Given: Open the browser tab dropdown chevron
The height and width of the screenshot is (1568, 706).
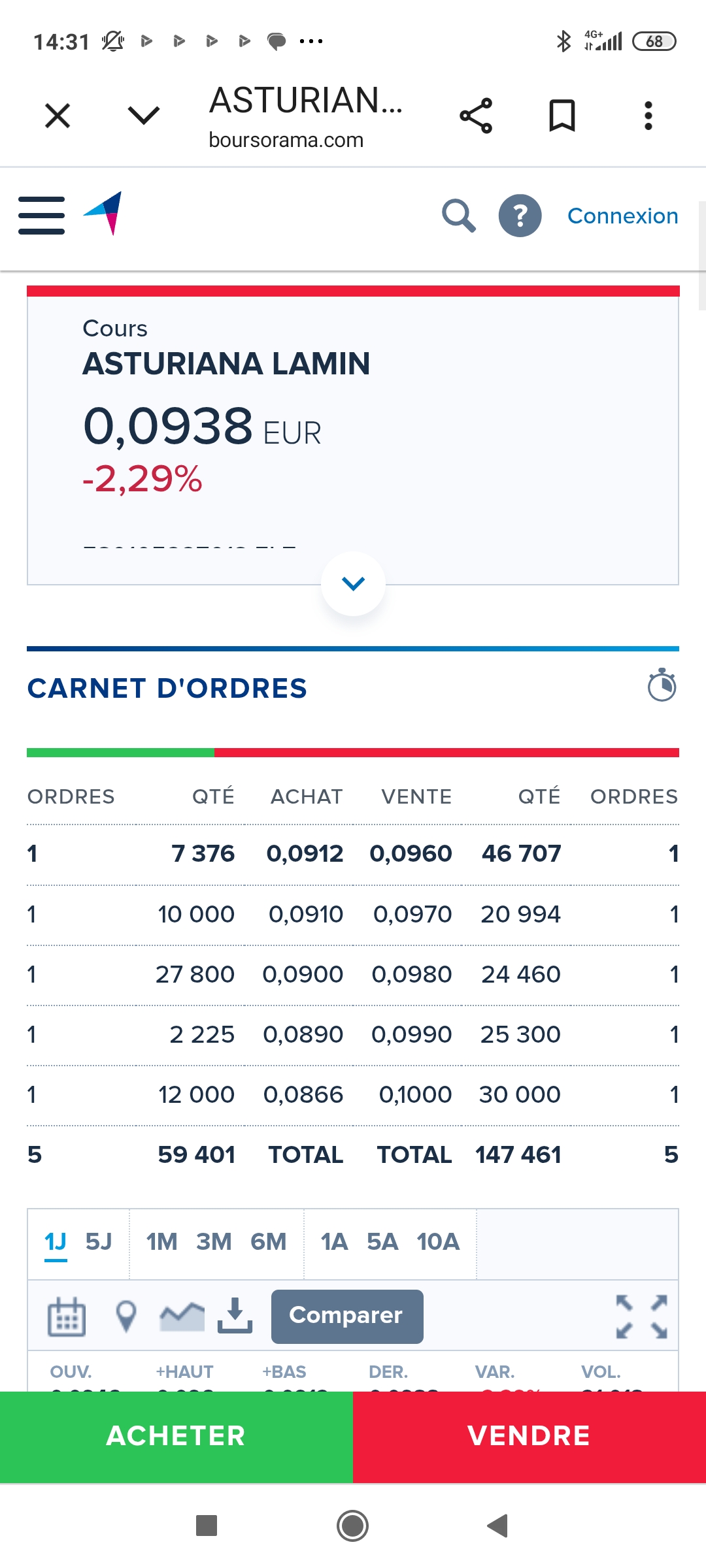Looking at the screenshot, I should click(144, 116).
